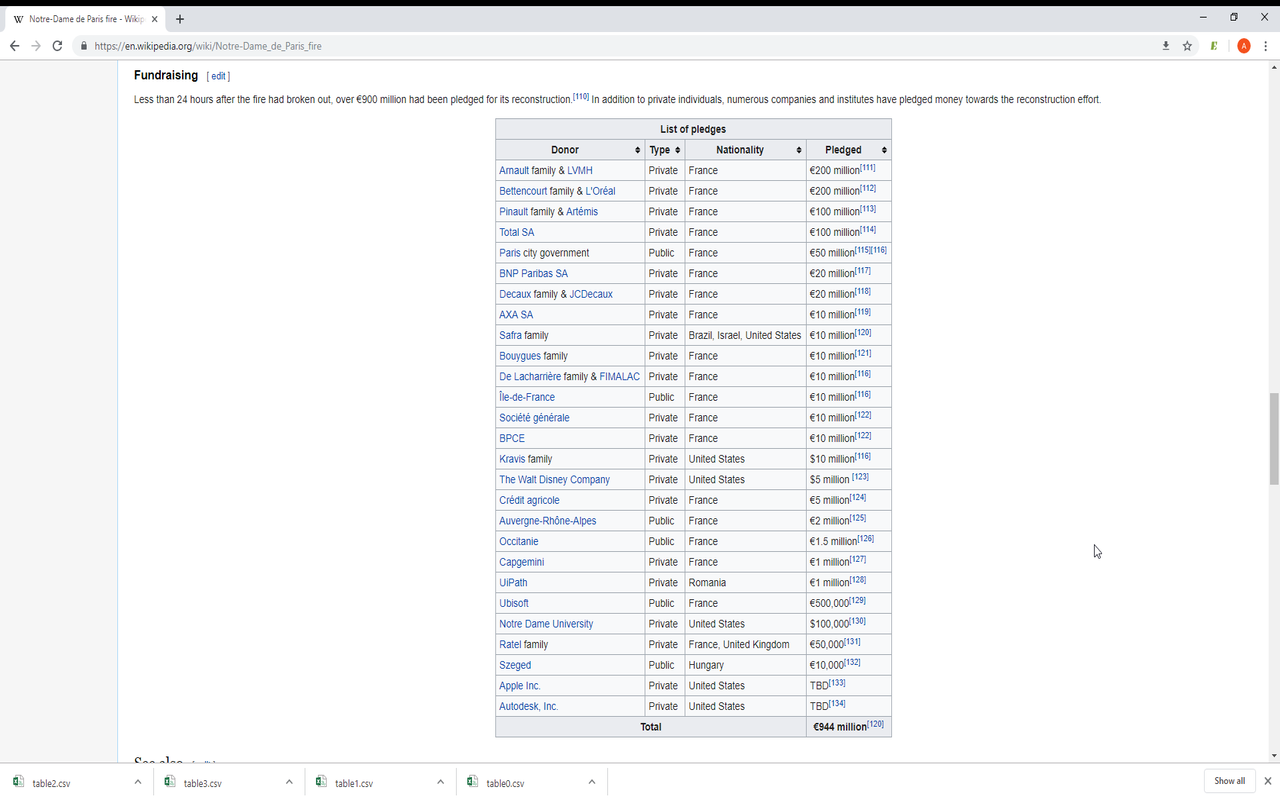Screen dimensions: 1280x800
Task: Open the Occitanie link
Action: [518, 541]
